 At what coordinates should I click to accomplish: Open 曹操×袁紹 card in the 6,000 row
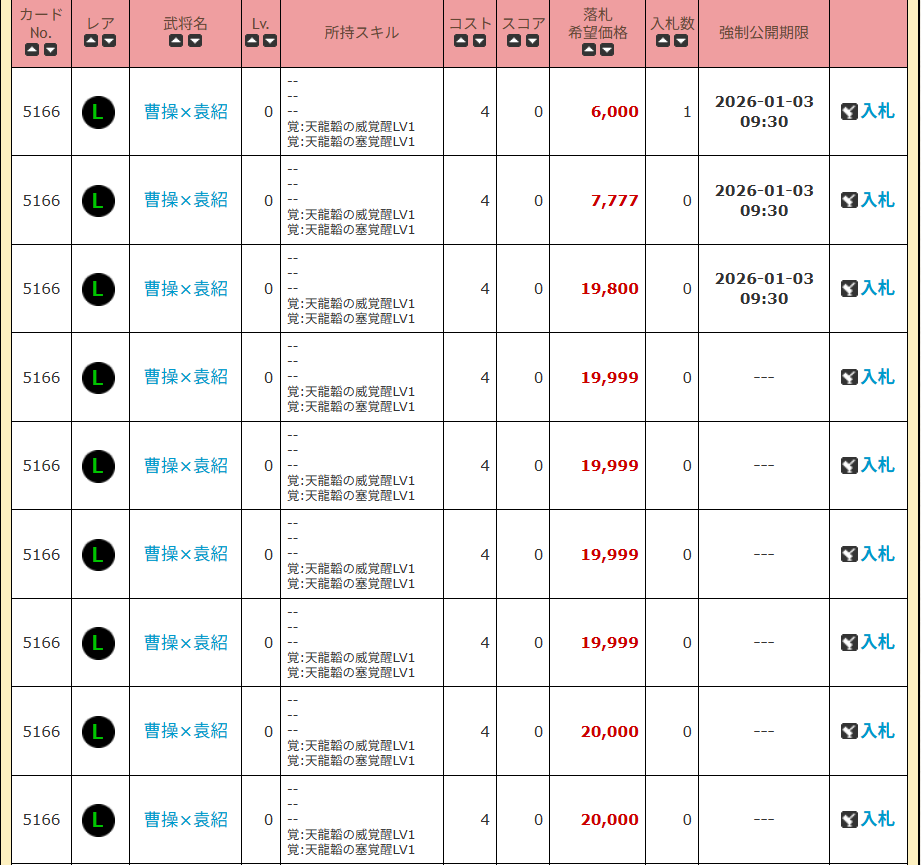(x=186, y=112)
